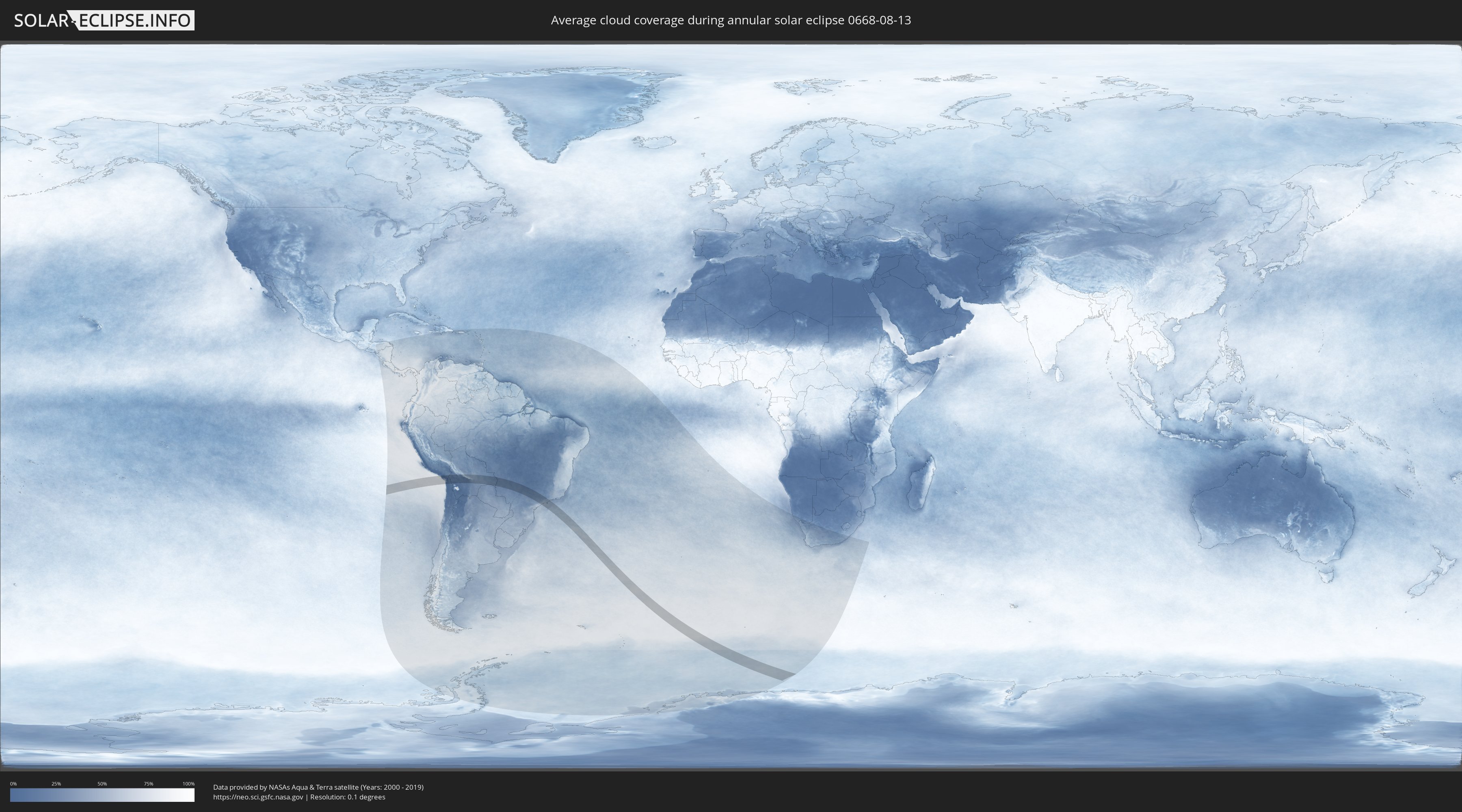
Task: Click the cloud coverage color gradient legend bar
Action: (x=102, y=795)
